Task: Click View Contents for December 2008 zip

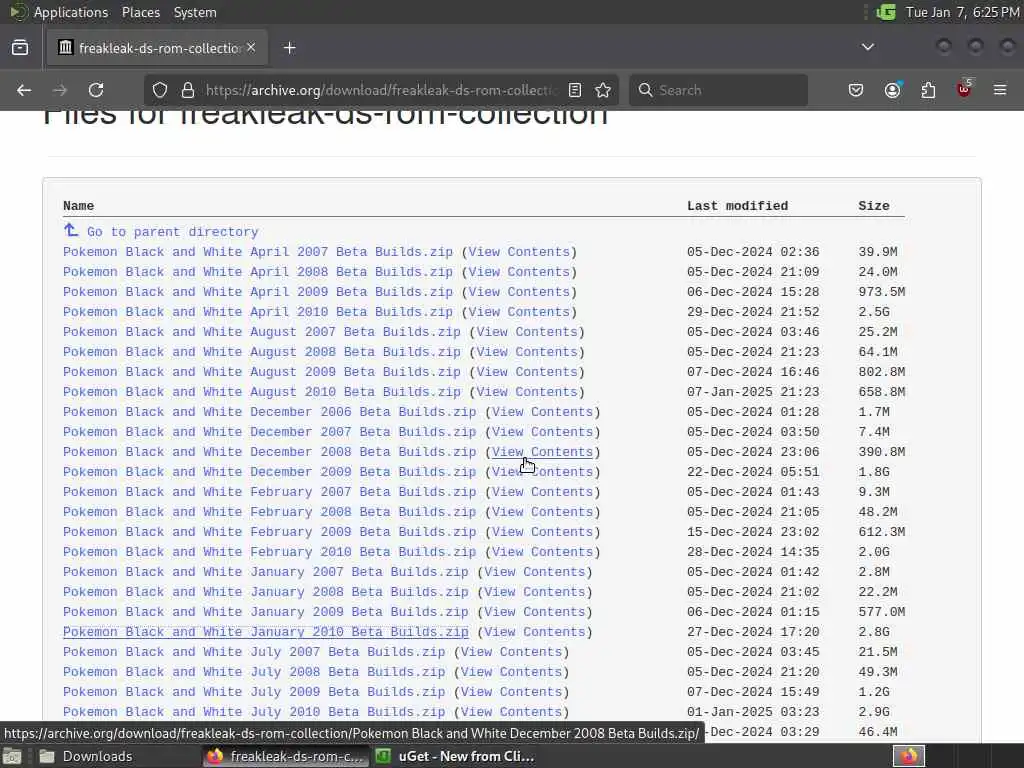Action: 542,452
